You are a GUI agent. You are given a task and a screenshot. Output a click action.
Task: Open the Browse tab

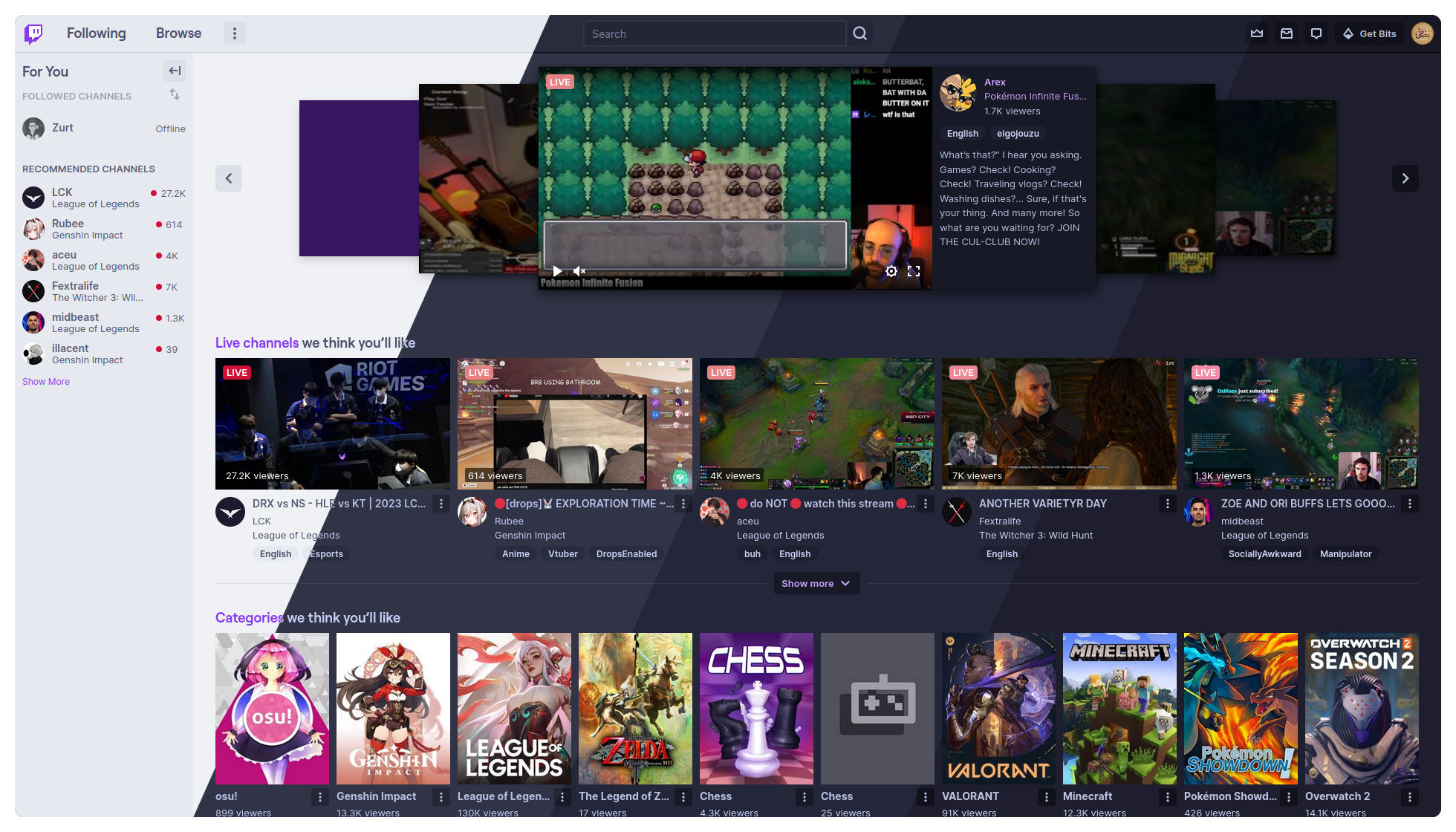pos(178,33)
